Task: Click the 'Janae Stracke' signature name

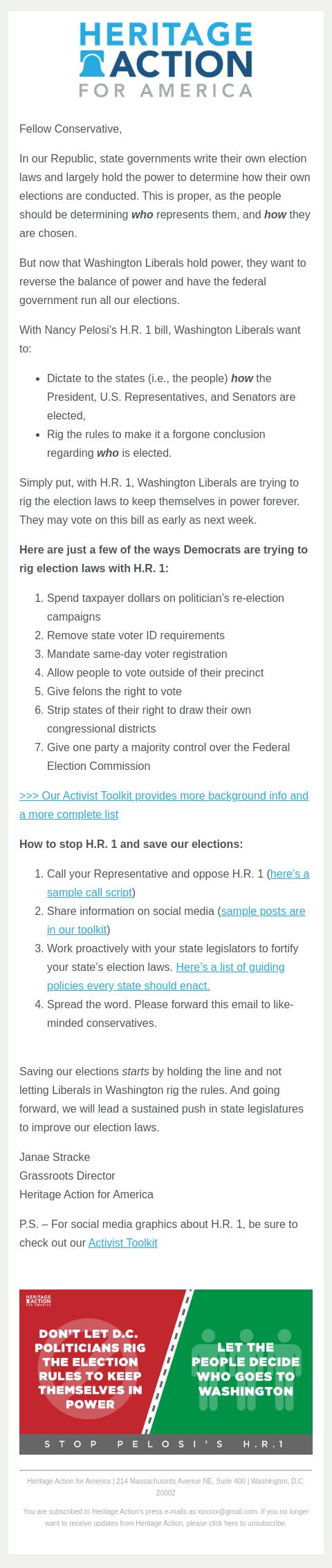Action: coord(55,1157)
